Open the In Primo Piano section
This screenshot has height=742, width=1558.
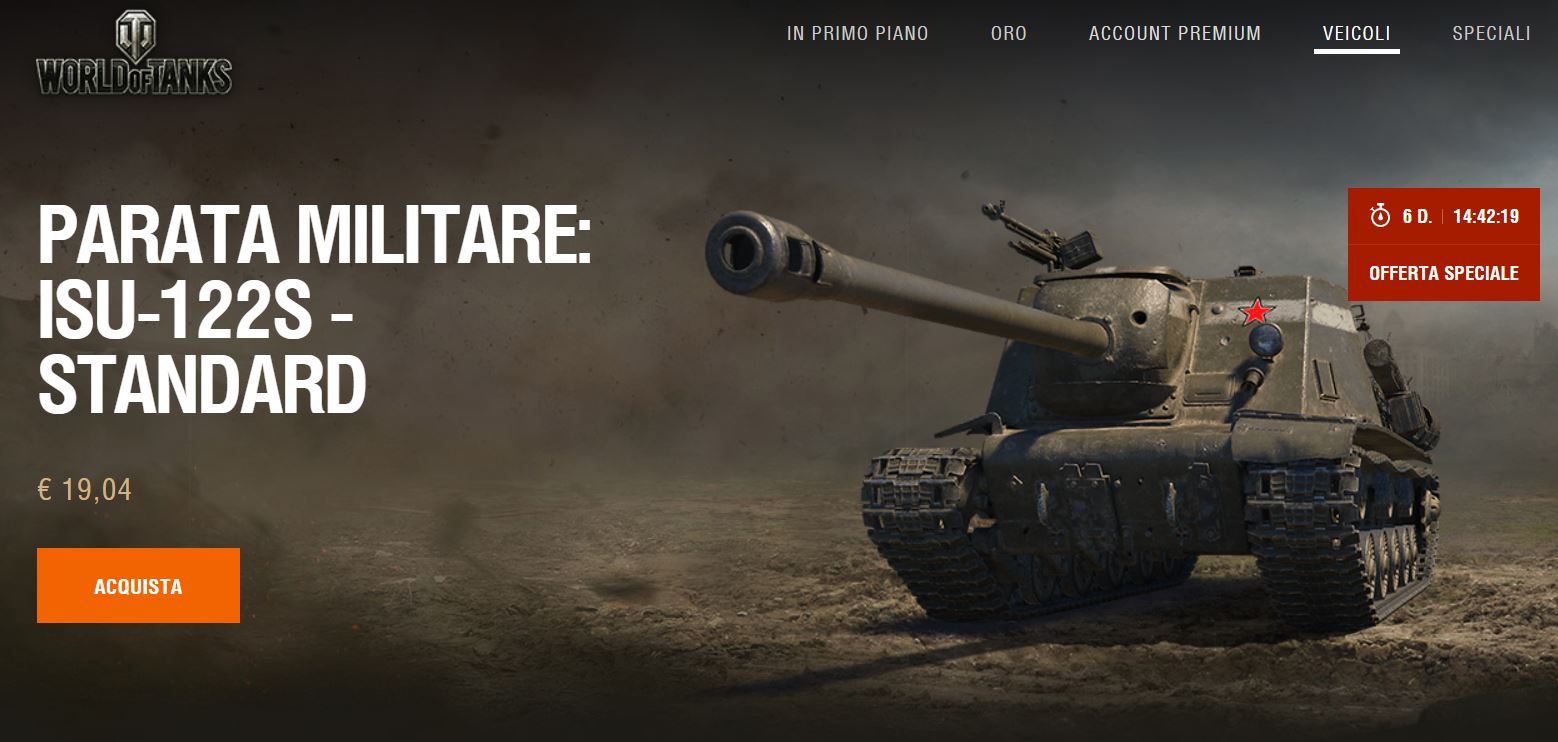pos(858,33)
